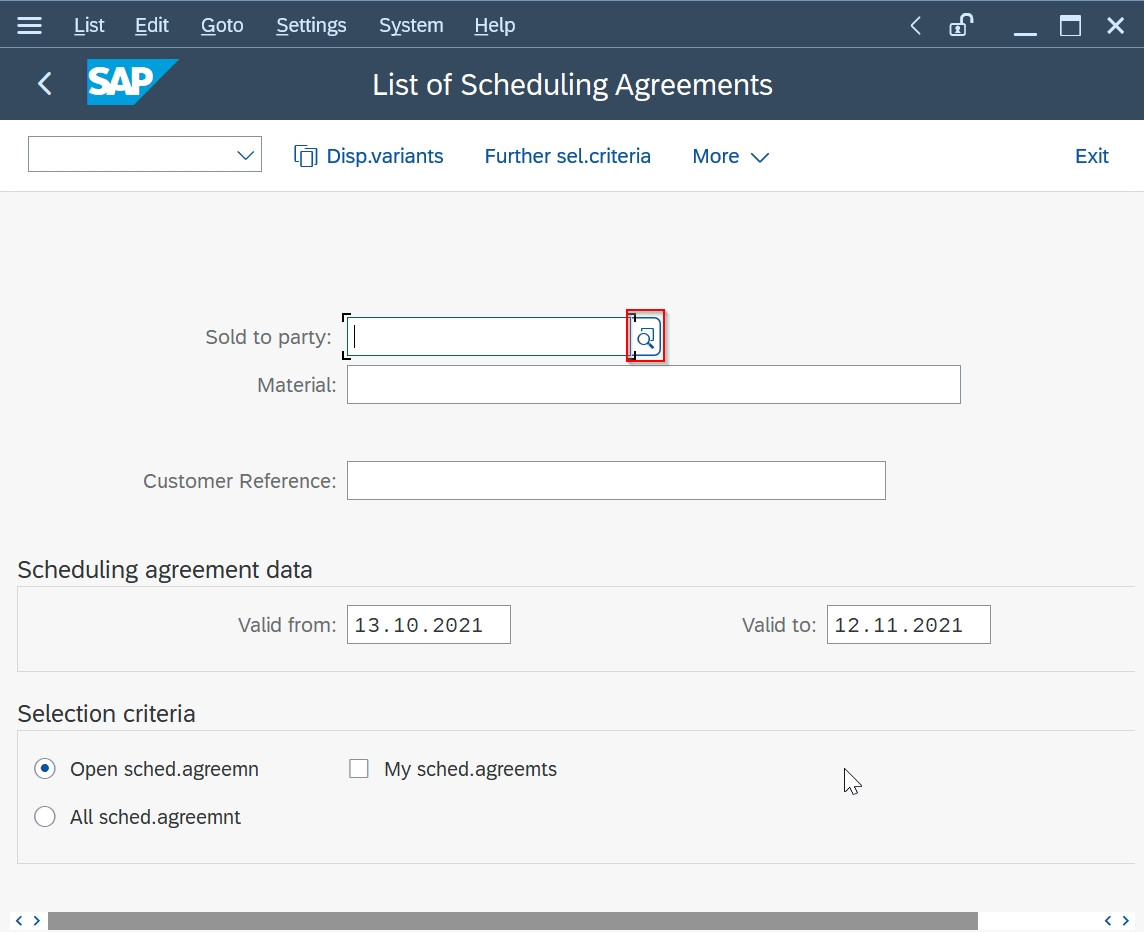Open the List menu
1144x932 pixels.
tap(88, 25)
